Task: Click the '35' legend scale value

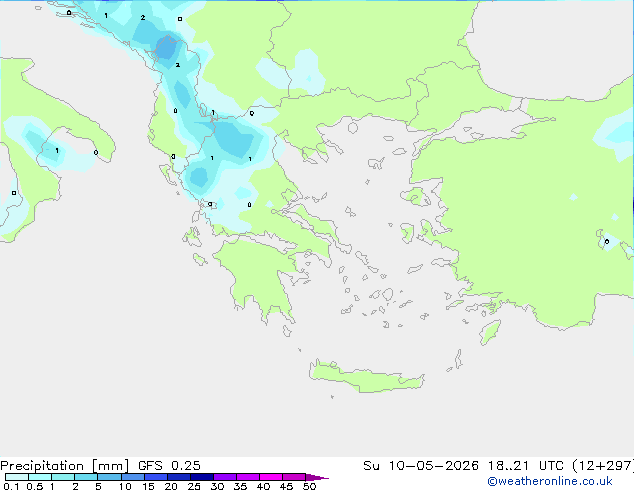Action: pyautogui.click(x=240, y=486)
